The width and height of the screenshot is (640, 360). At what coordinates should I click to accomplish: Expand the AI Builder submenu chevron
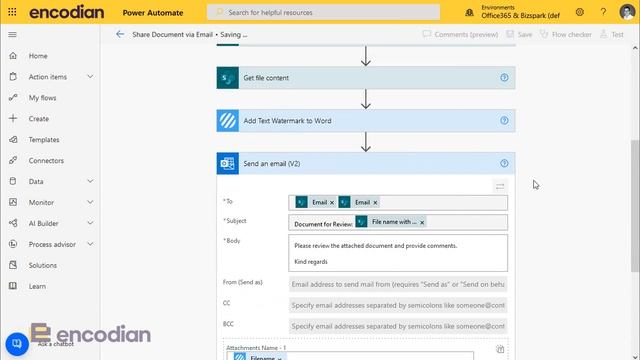pyautogui.click(x=90, y=223)
